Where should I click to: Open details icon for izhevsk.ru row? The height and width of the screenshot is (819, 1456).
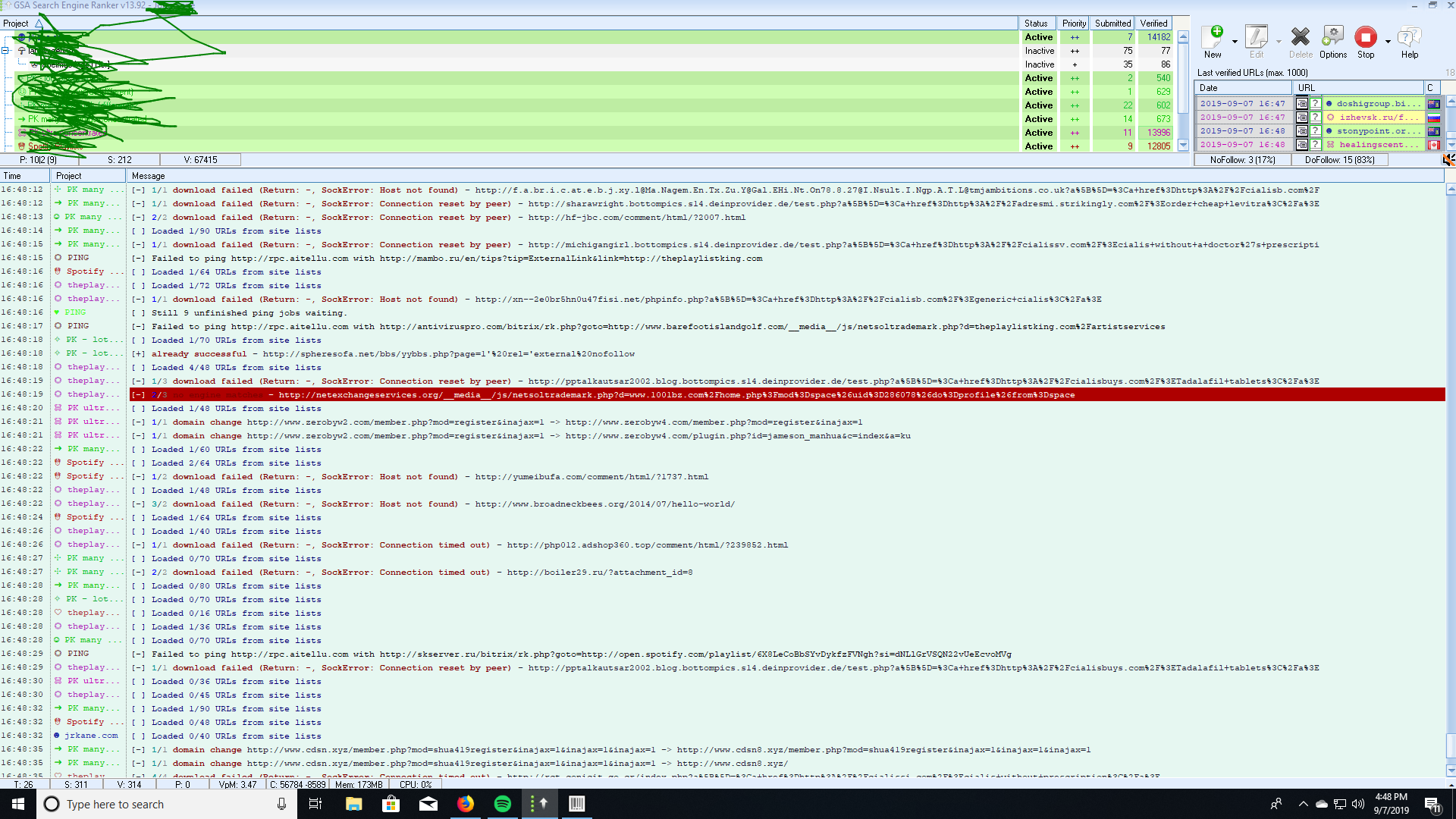click(x=1301, y=118)
